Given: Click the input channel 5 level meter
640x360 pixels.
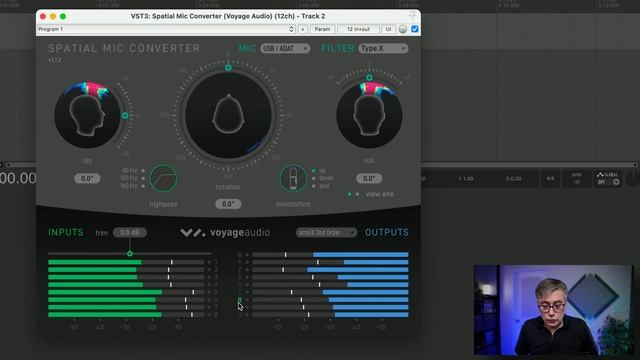Looking at the screenshot, I should [x=126, y=292].
